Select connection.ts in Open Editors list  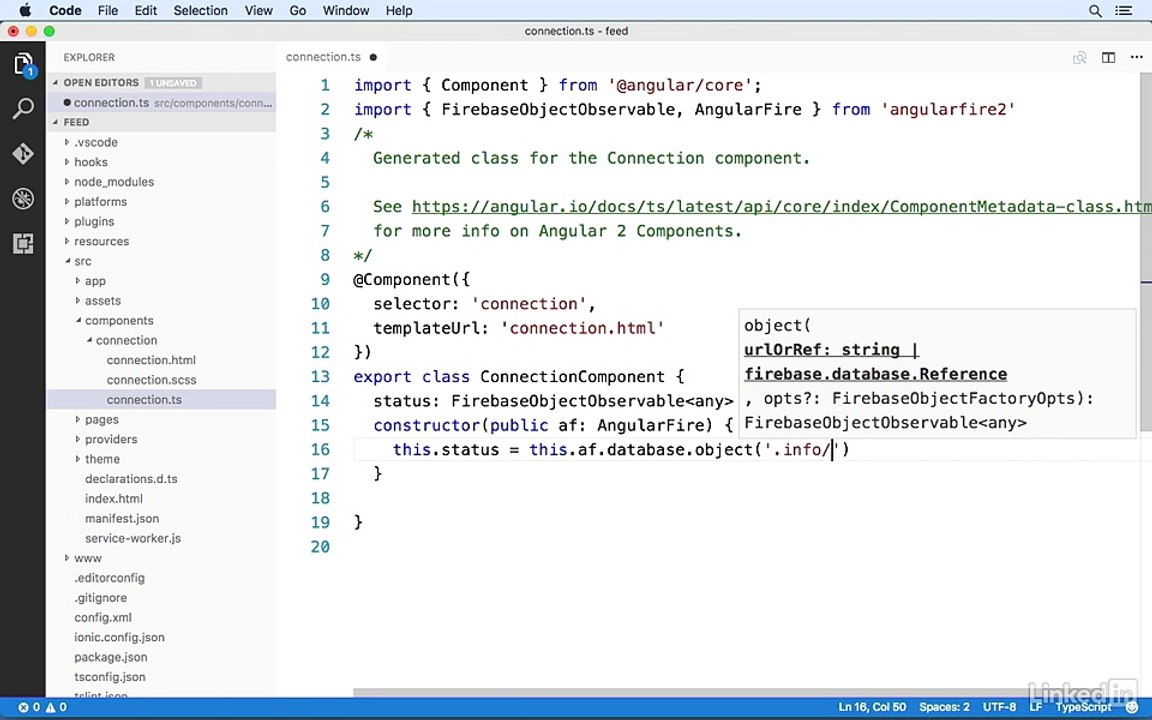161,103
